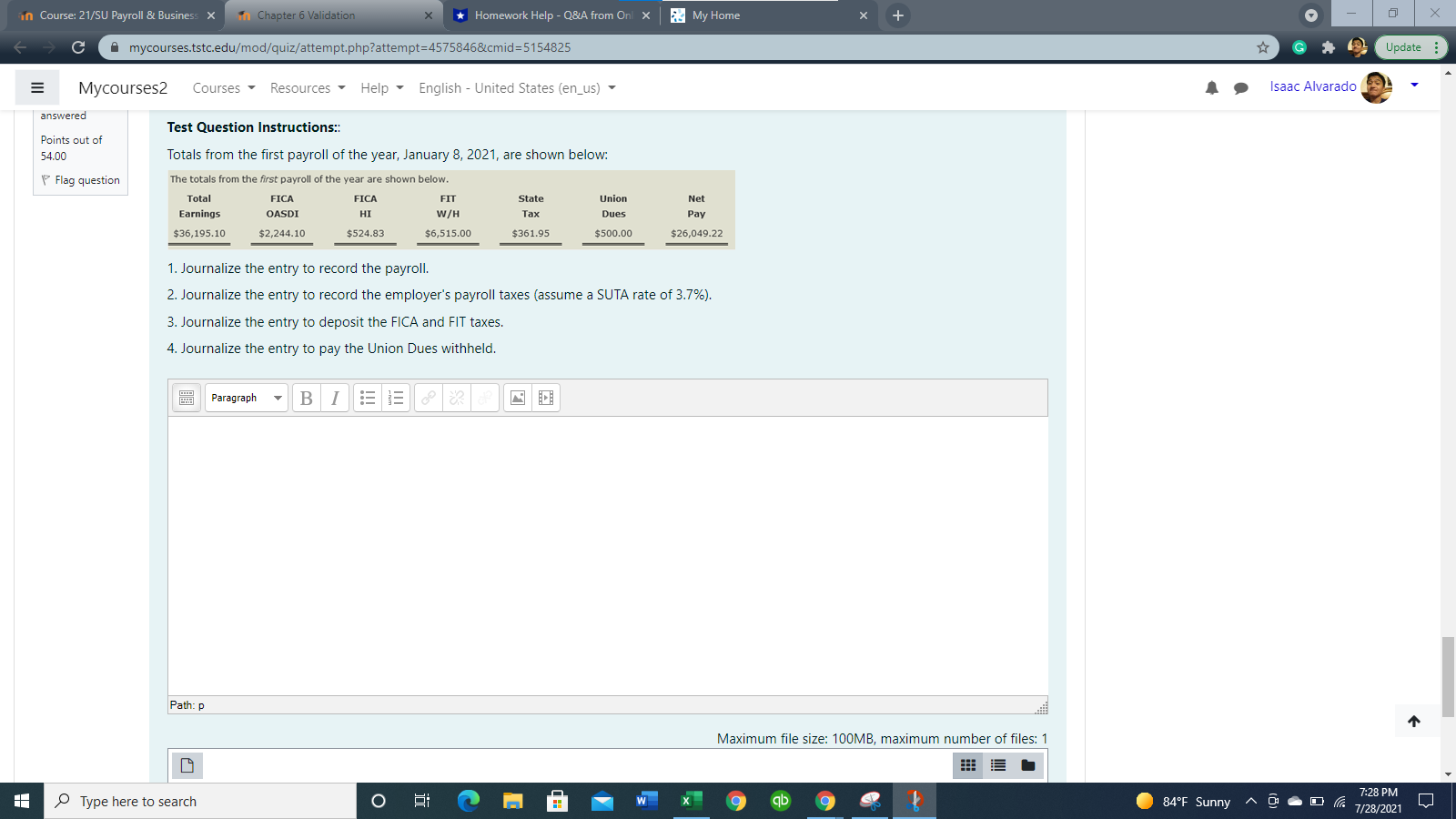Screen dimensions: 1456x819
Task: Switch file manager to icon view
Action: click(967, 765)
